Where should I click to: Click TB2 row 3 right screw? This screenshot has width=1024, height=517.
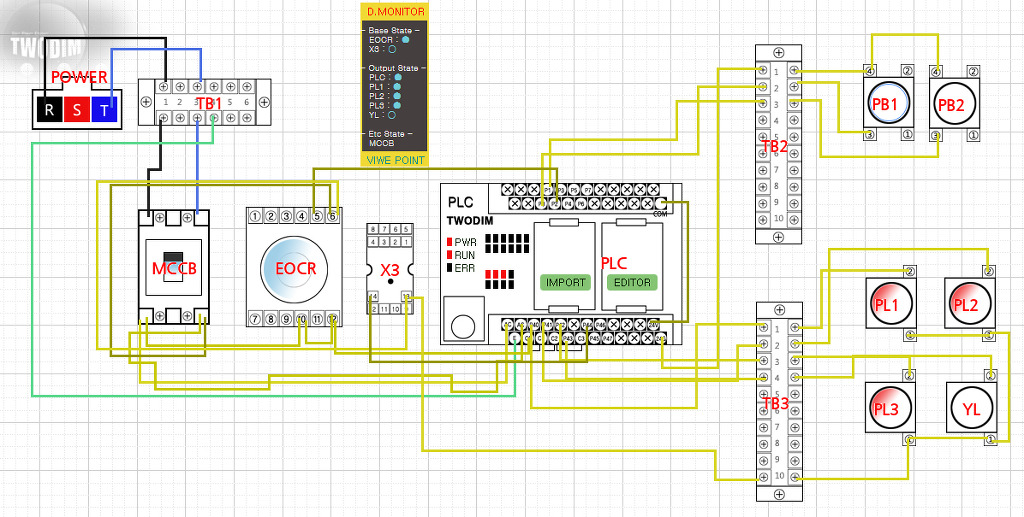click(794, 104)
